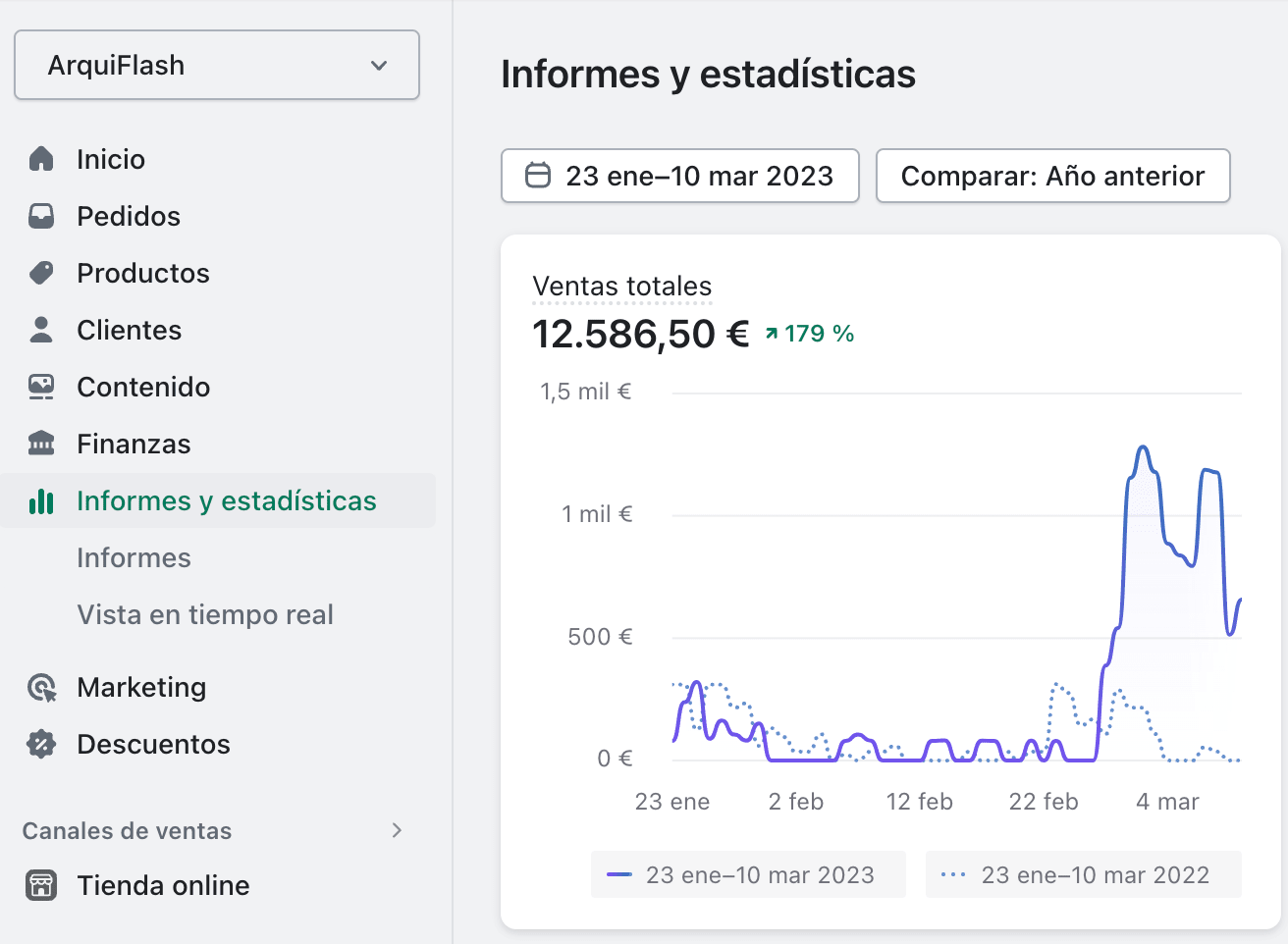The width and height of the screenshot is (1288, 944).
Task: Select the Finanzas bank icon
Action: click(x=41, y=444)
